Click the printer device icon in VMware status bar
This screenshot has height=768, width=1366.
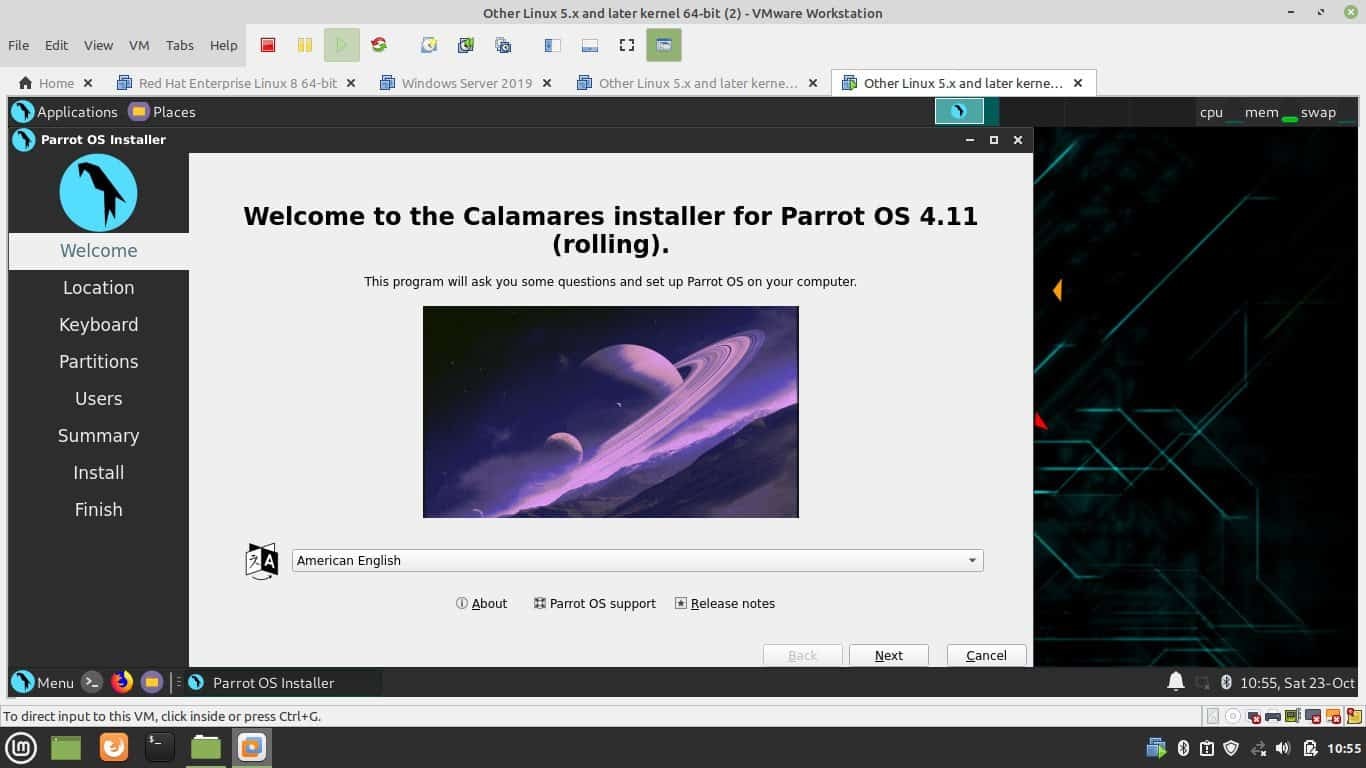1273,716
